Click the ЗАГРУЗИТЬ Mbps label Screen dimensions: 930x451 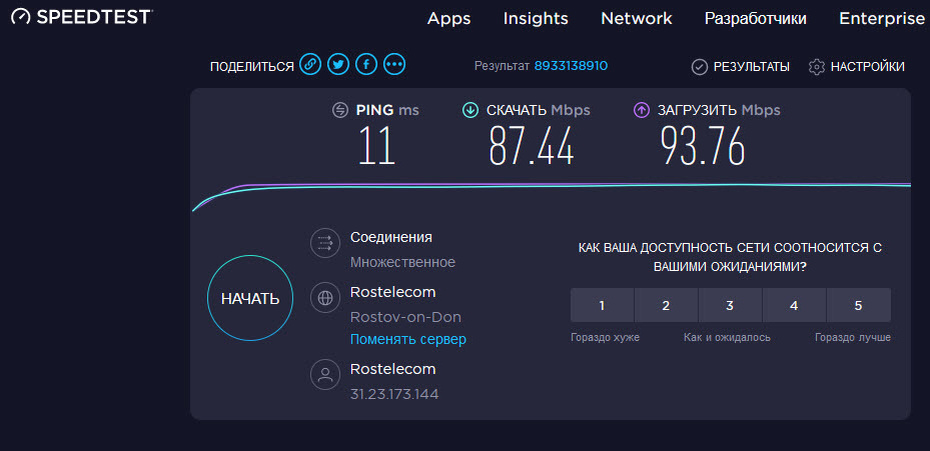(x=719, y=110)
